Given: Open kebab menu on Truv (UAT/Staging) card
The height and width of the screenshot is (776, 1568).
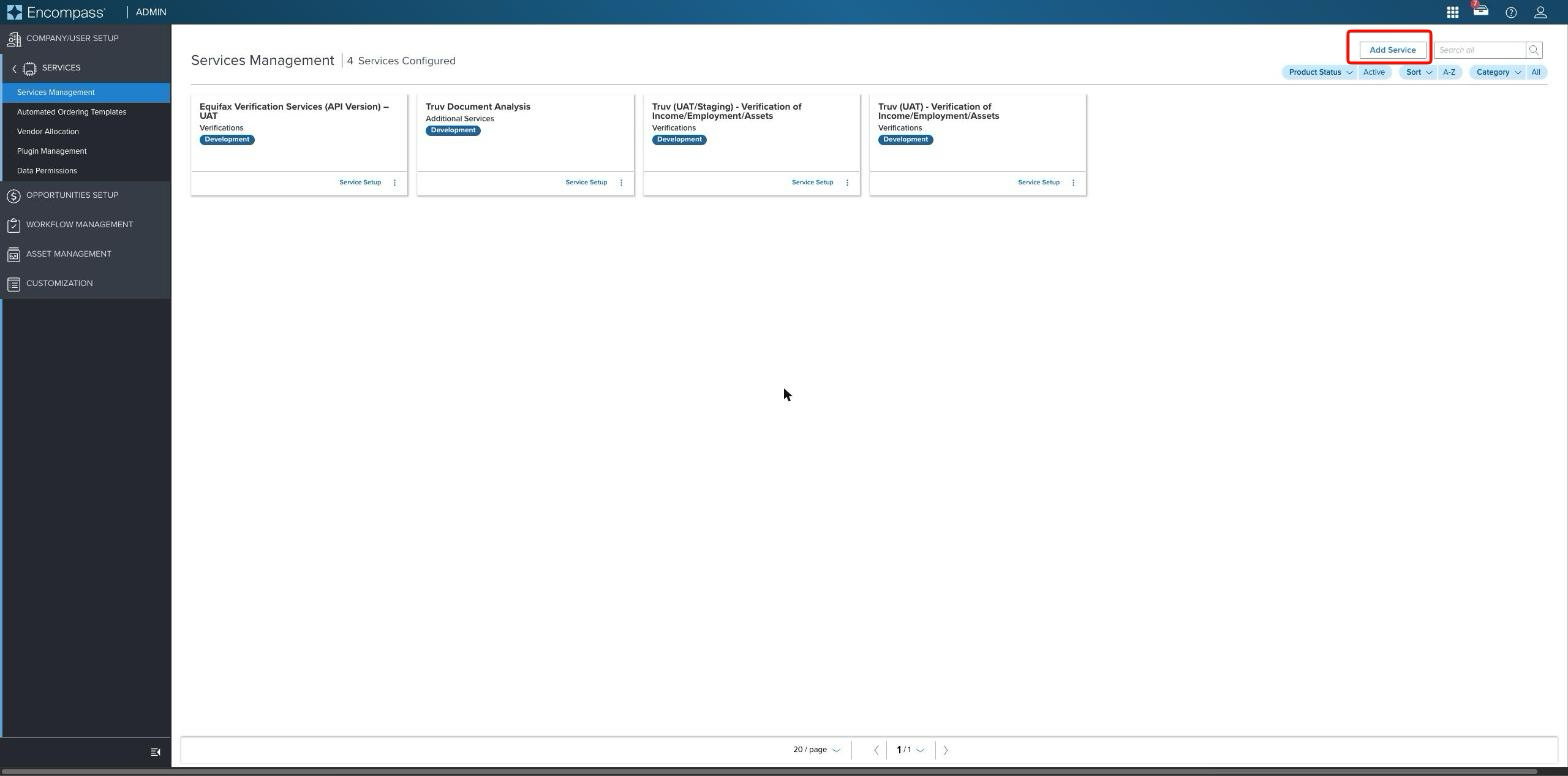Looking at the screenshot, I should (x=847, y=183).
